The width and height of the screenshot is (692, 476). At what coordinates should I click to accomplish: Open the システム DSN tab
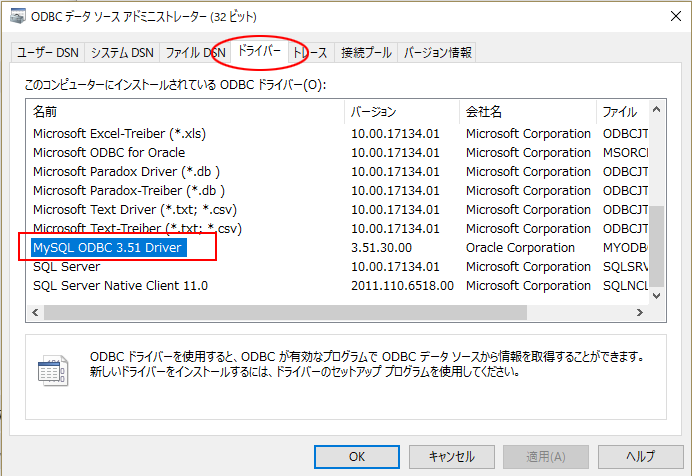tap(122, 53)
